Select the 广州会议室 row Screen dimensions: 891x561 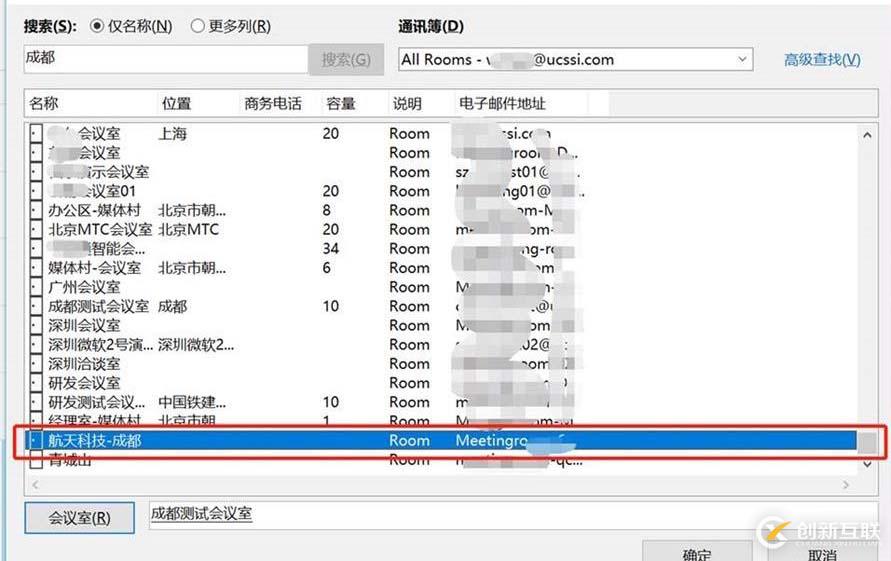443,287
